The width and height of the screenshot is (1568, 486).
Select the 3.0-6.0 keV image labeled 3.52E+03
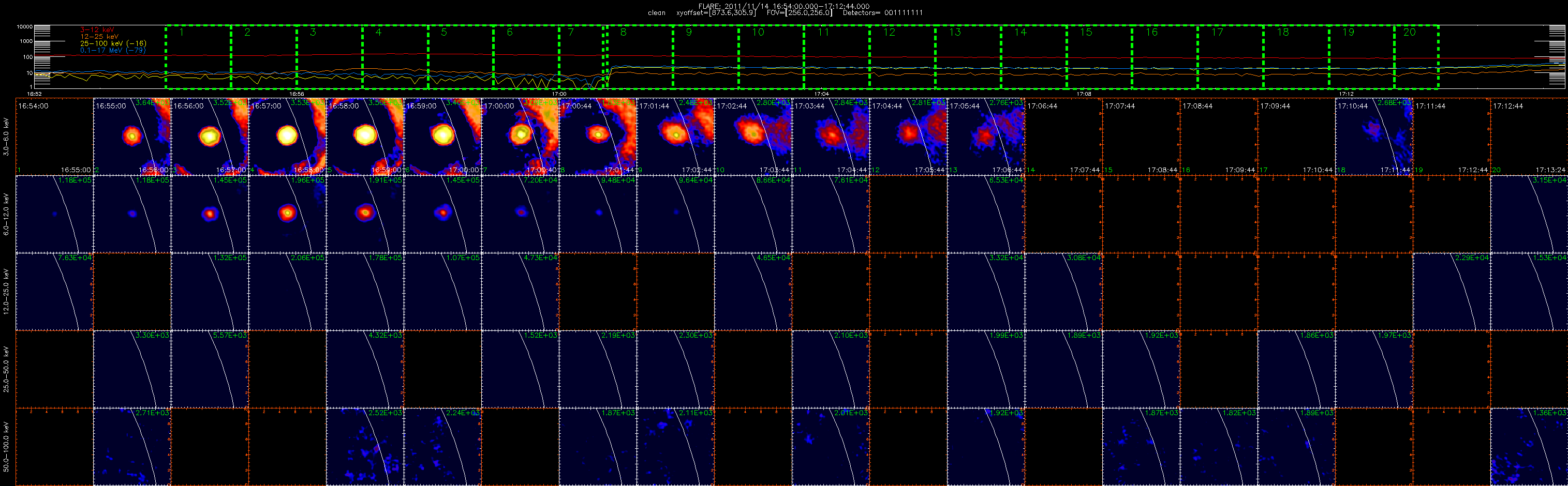pyautogui.click(x=210, y=136)
